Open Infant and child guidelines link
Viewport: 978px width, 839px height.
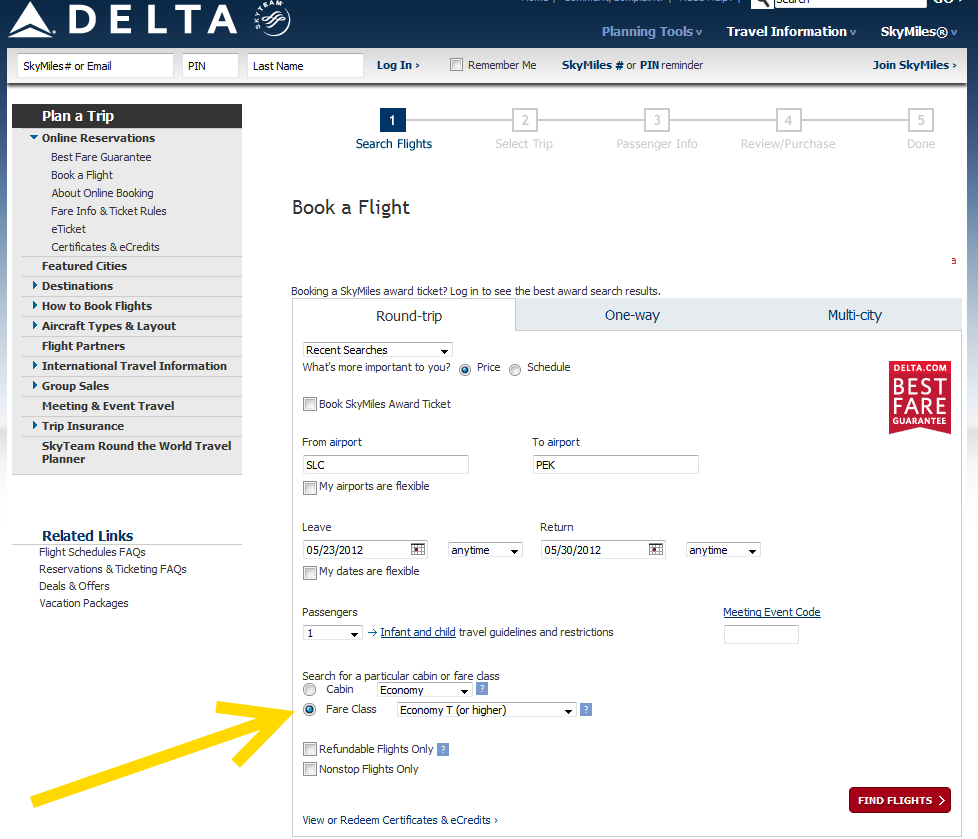point(418,632)
